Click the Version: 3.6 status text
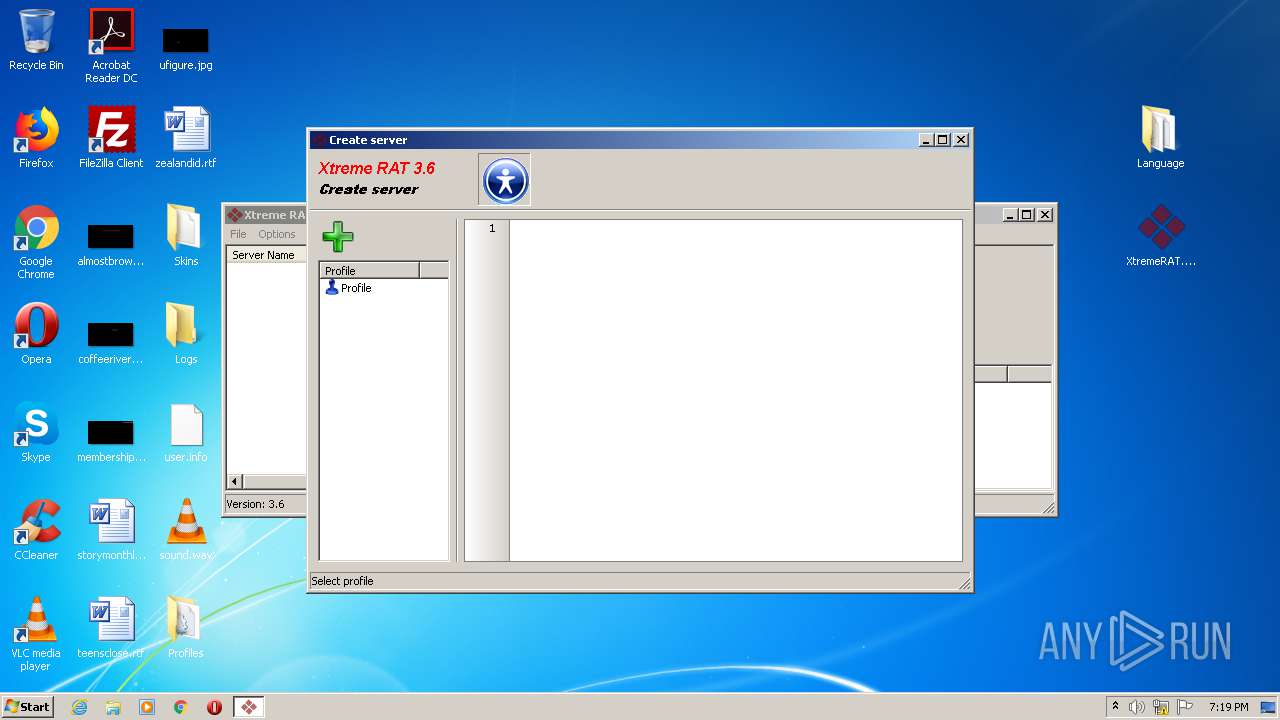Viewport: 1280px width, 720px height. (255, 504)
